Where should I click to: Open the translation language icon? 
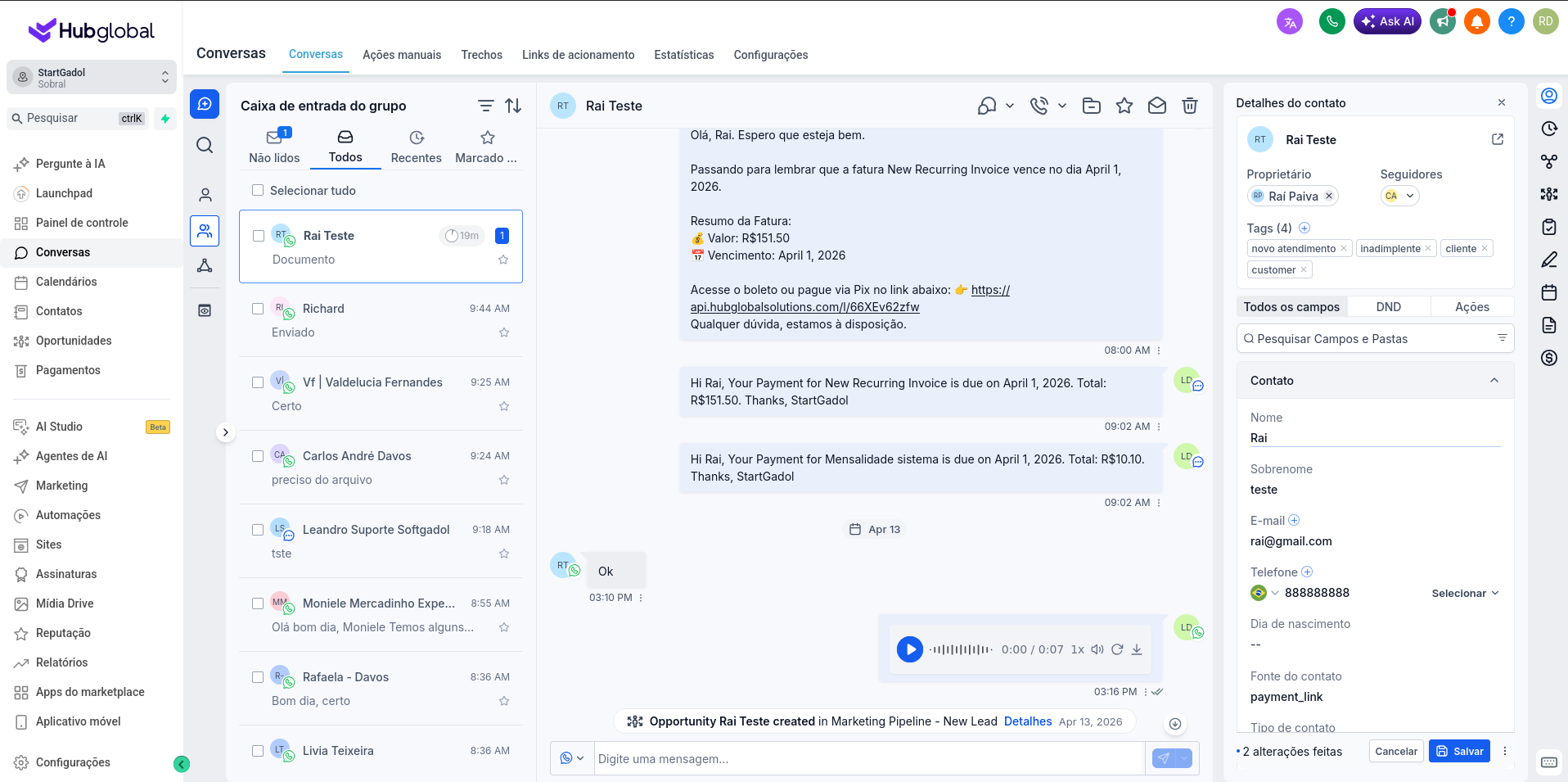tap(1290, 21)
